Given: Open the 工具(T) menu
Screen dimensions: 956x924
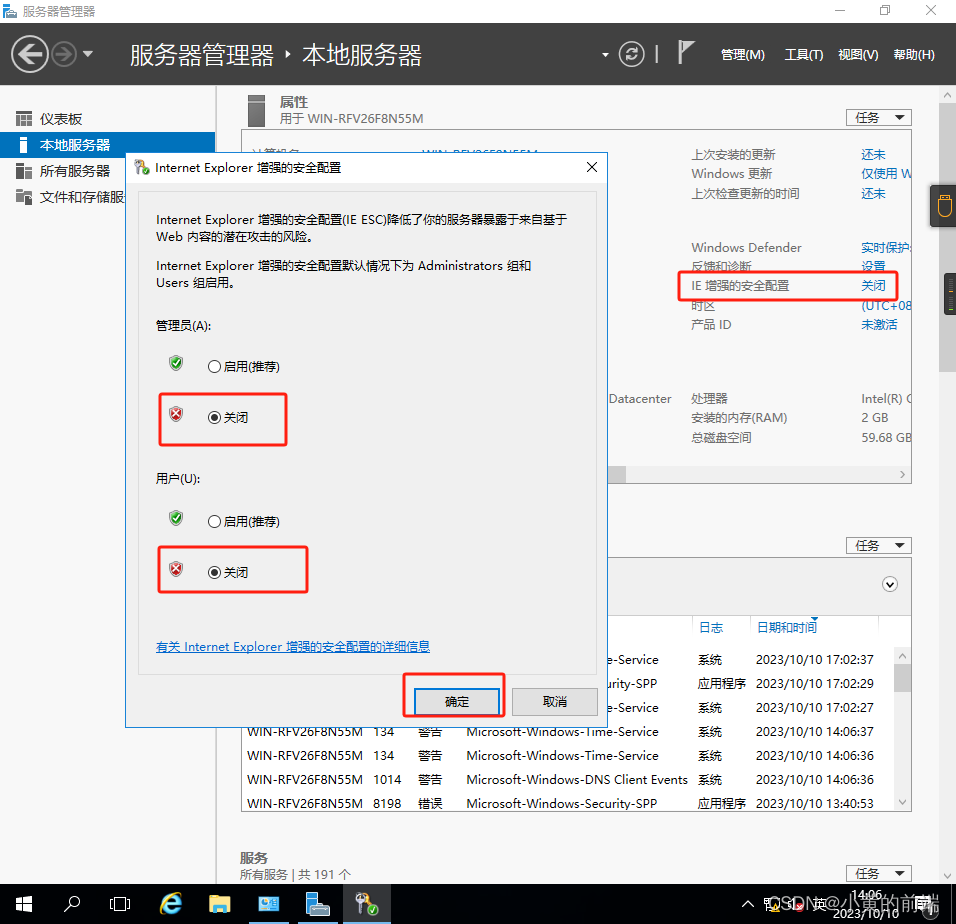Looking at the screenshot, I should [803, 54].
